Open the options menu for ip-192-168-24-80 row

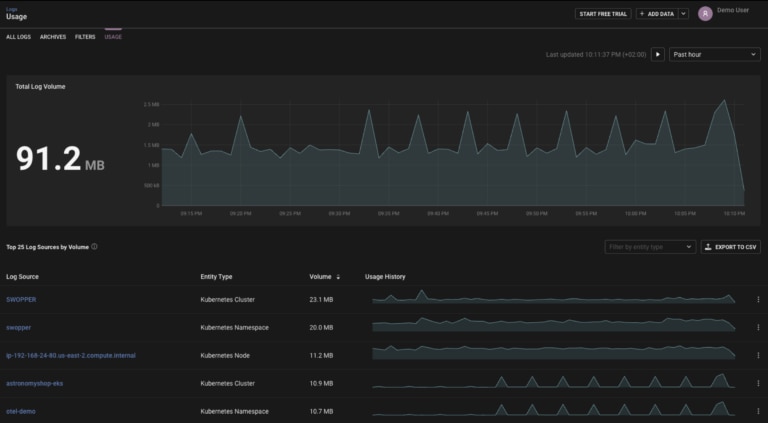click(x=758, y=355)
